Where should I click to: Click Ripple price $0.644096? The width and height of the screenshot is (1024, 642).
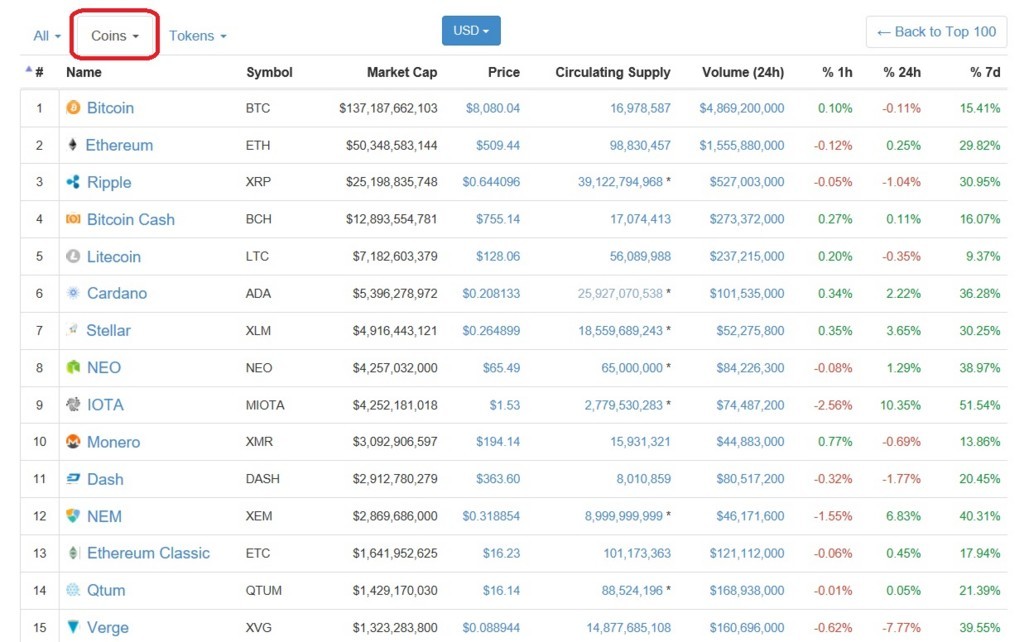pyautogui.click(x=491, y=182)
